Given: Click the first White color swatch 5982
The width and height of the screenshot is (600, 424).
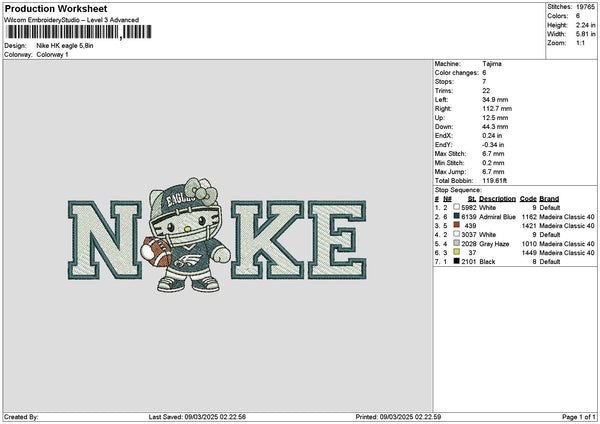Looking at the screenshot, I should 456,207.
